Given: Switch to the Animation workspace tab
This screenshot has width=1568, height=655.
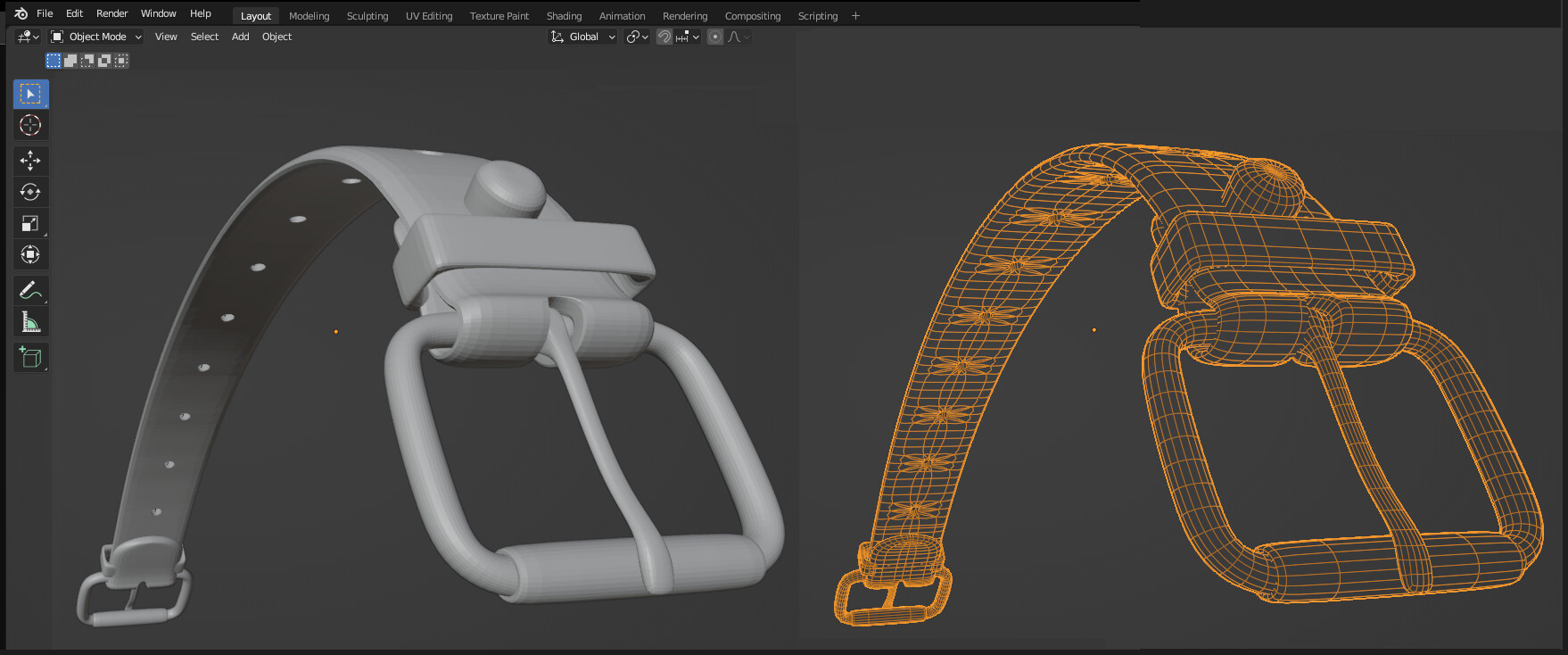Looking at the screenshot, I should (622, 16).
